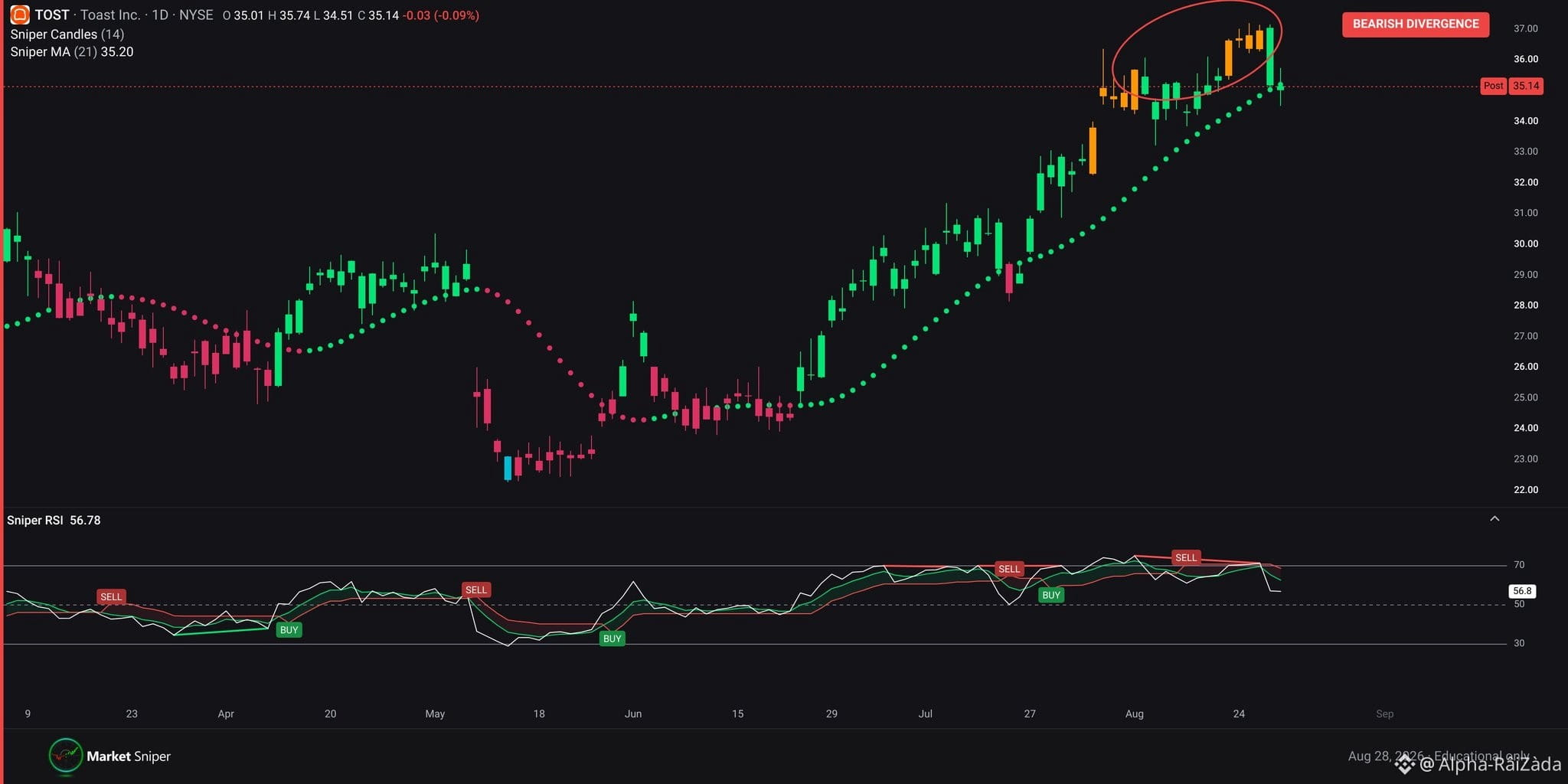This screenshot has height=784, width=1568.
Task: Click the May SELL signal in RSI pane
Action: pos(476,590)
